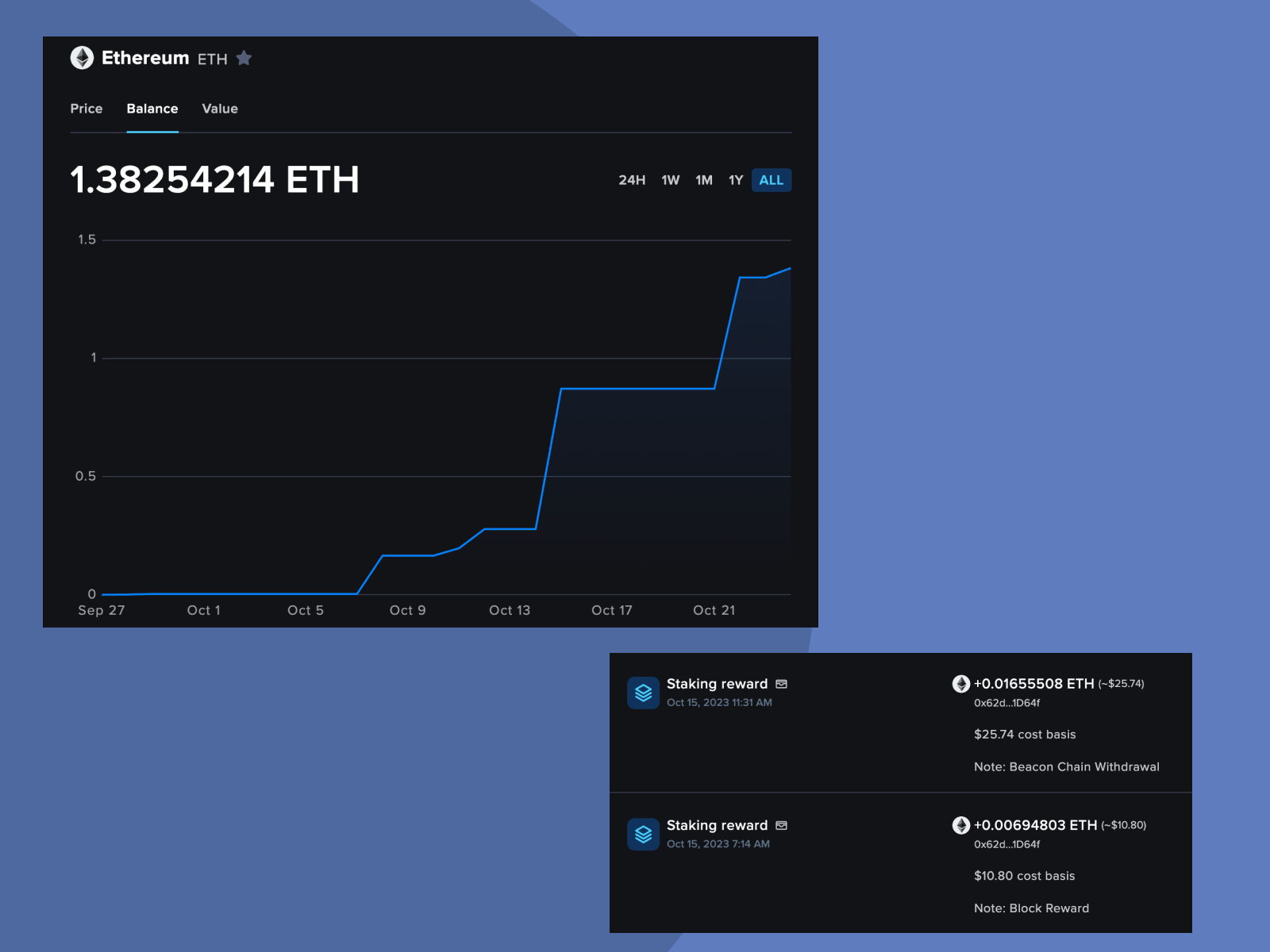Screen dimensions: 1270x952
Task: Click the Oct 1 x-axis label
Action: click(204, 610)
